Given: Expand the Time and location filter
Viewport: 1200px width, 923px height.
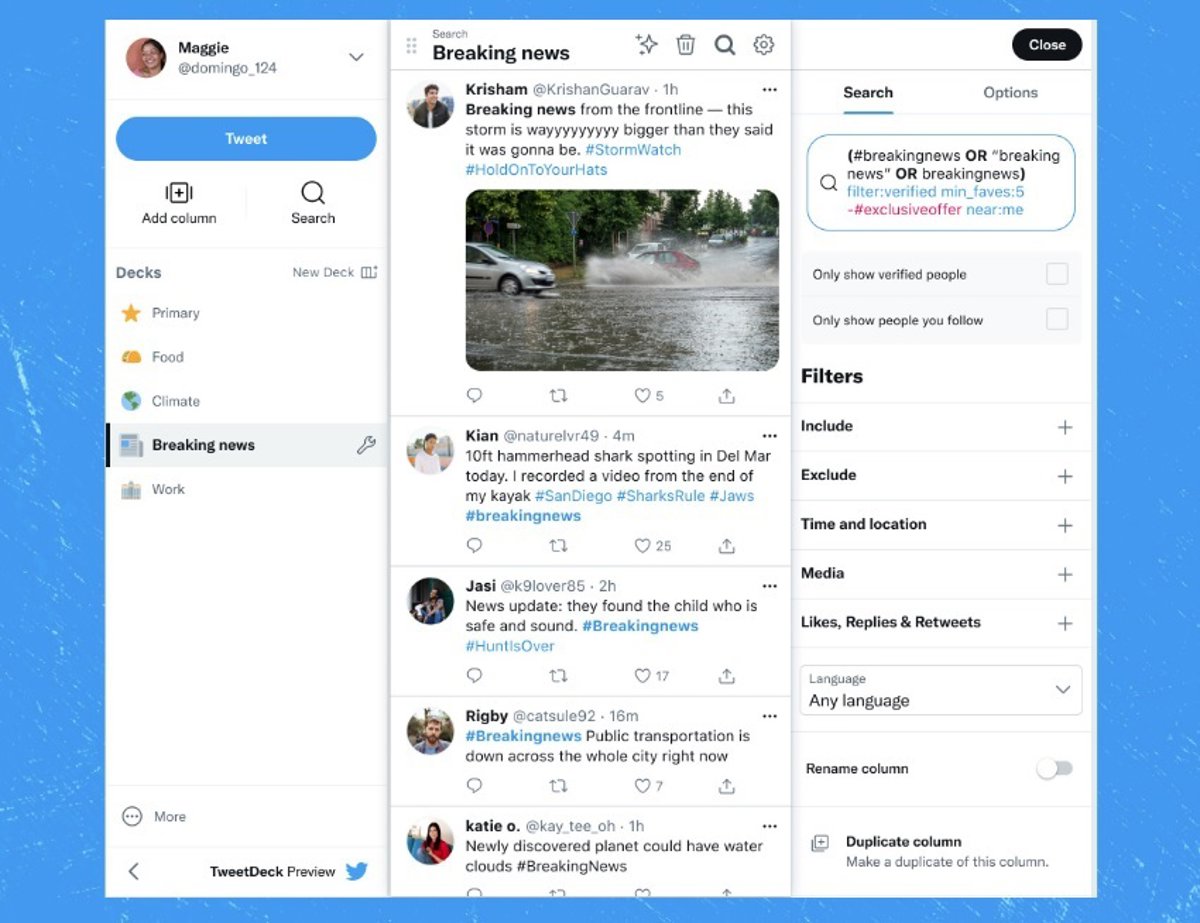Looking at the screenshot, I should pyautogui.click(x=1065, y=525).
